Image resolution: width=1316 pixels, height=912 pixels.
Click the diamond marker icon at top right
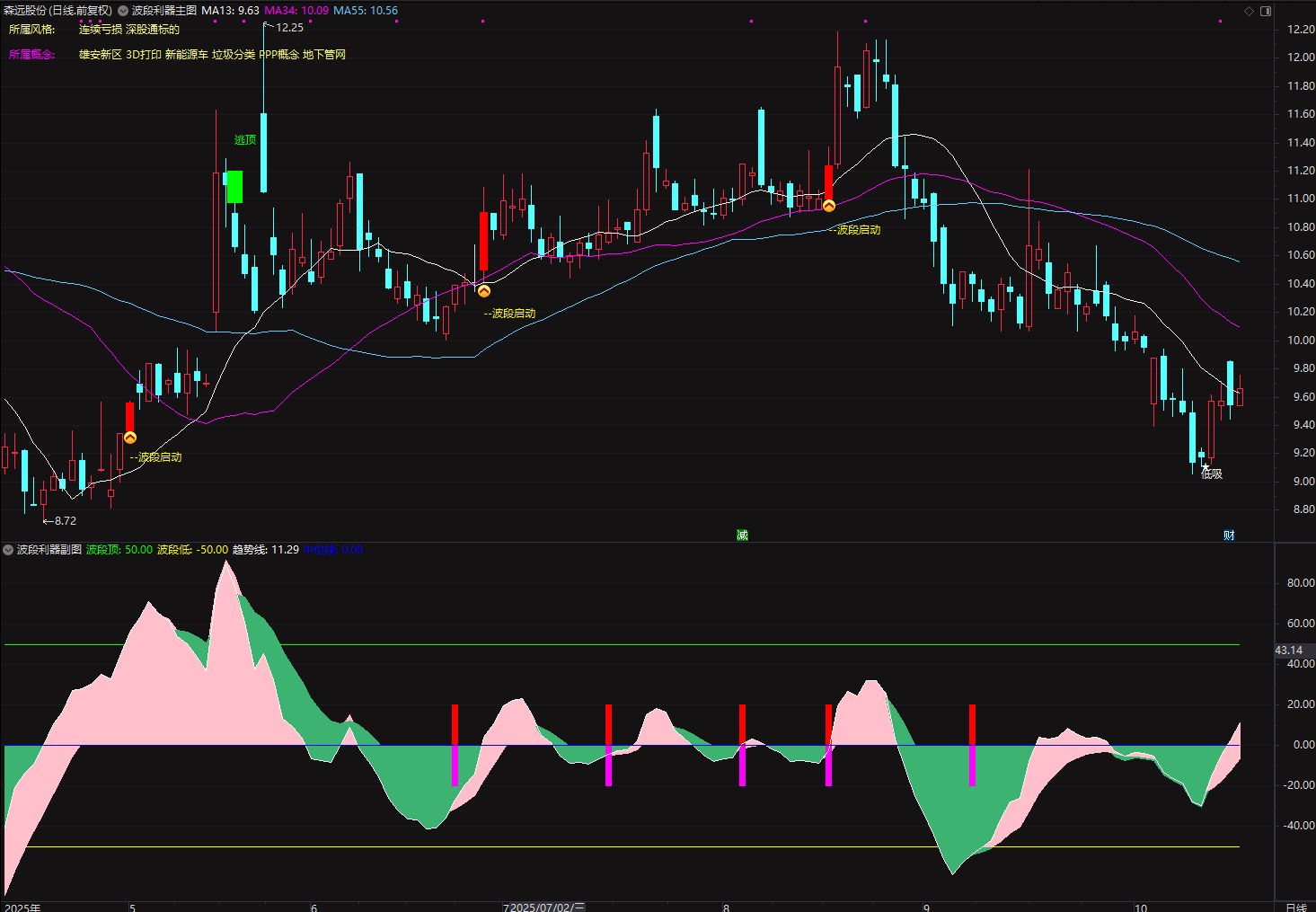(x=1249, y=11)
